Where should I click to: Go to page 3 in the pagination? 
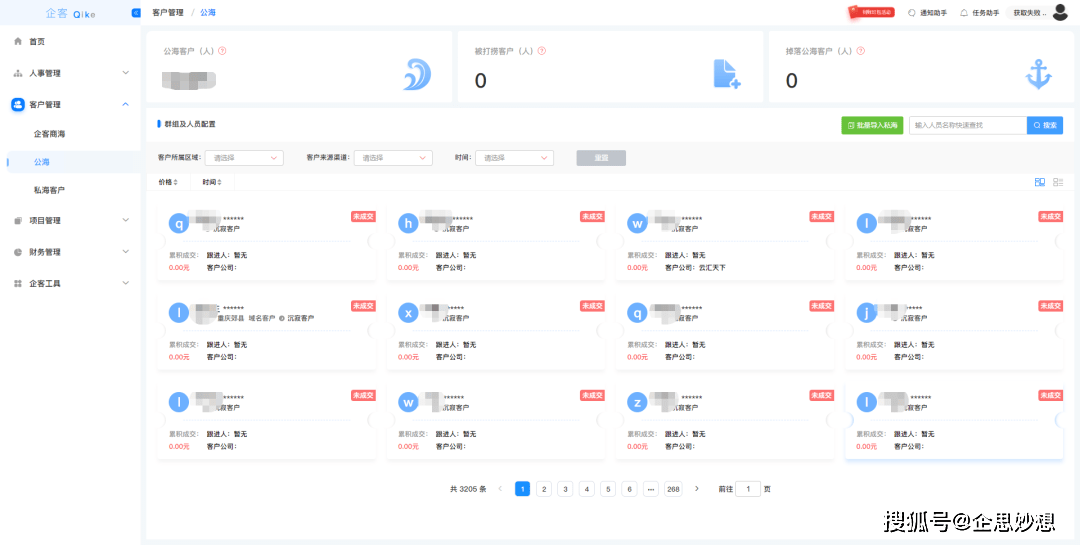point(565,489)
